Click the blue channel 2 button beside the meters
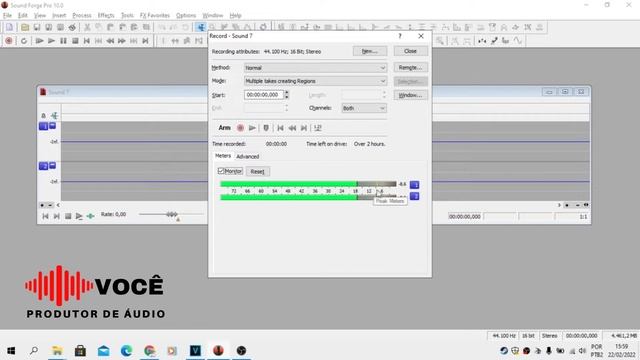Image resolution: width=640 pixels, height=360 pixels. [414, 196]
